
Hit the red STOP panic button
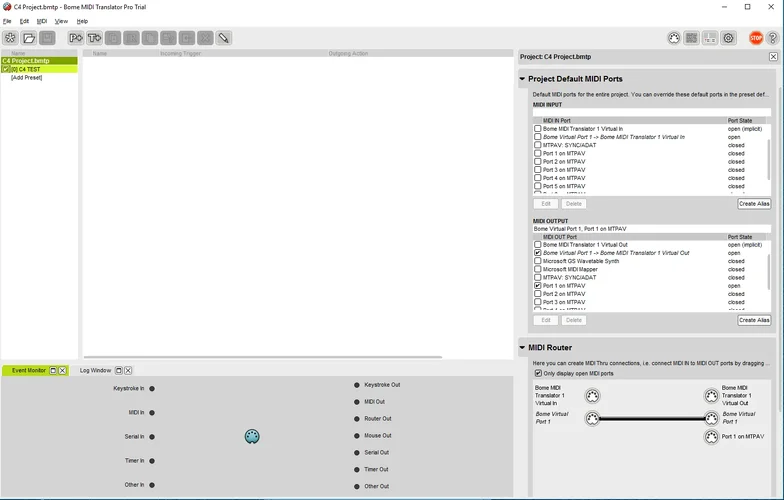(756, 38)
